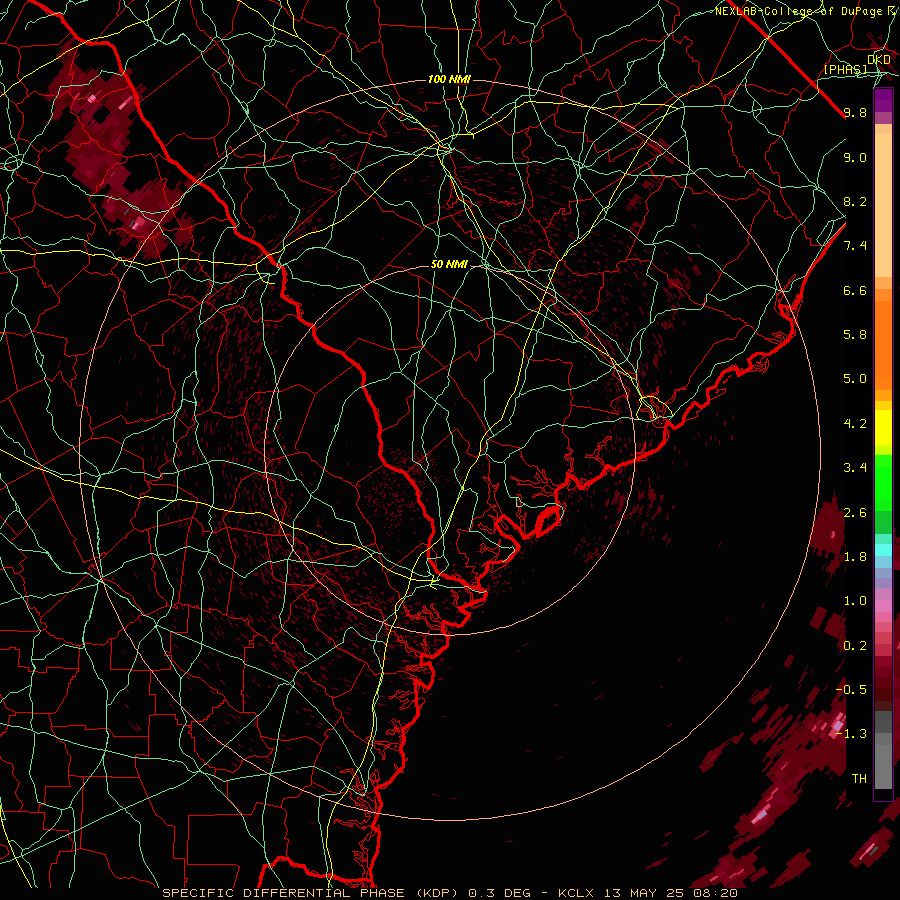900x900 pixels.
Task: Click the cyan segment of the color bar
Action: point(883,550)
